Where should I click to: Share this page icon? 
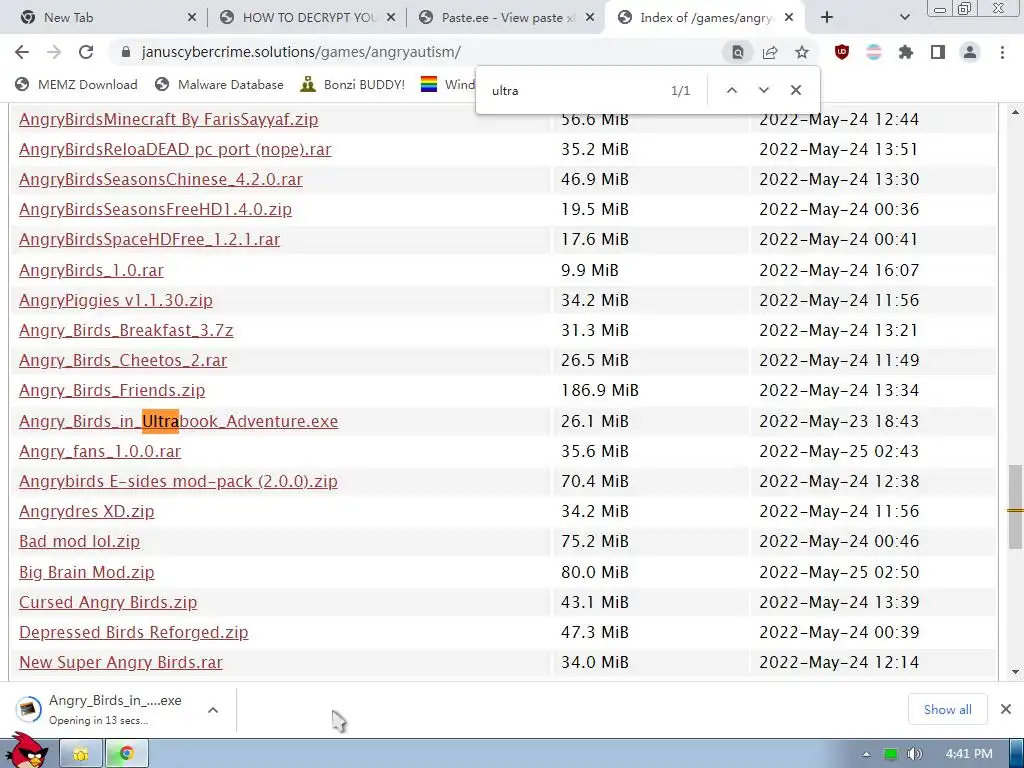point(770,52)
